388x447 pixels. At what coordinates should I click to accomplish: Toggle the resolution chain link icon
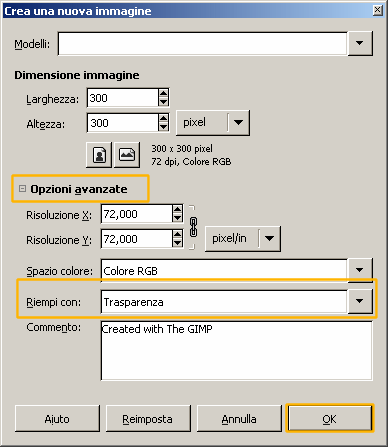(193, 227)
